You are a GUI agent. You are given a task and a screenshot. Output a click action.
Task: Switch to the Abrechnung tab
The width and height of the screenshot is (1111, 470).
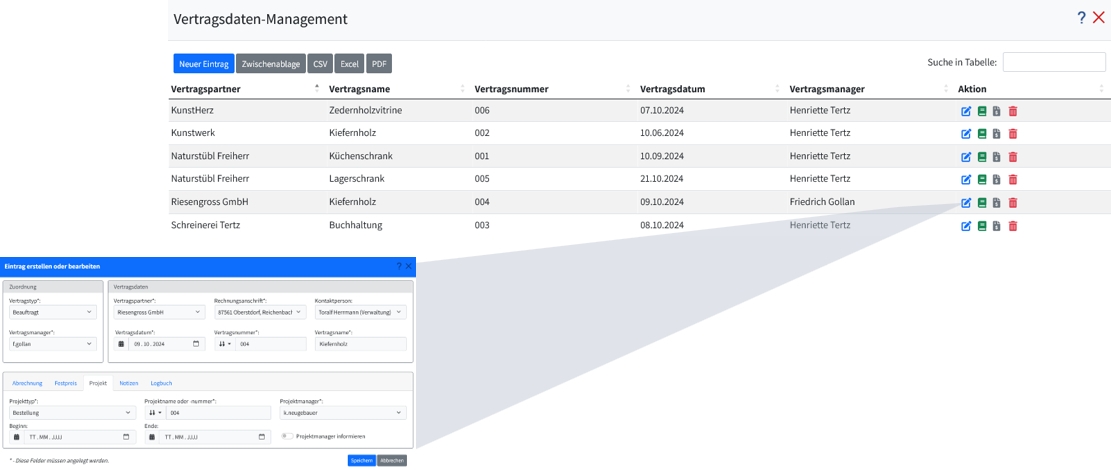tap(27, 383)
